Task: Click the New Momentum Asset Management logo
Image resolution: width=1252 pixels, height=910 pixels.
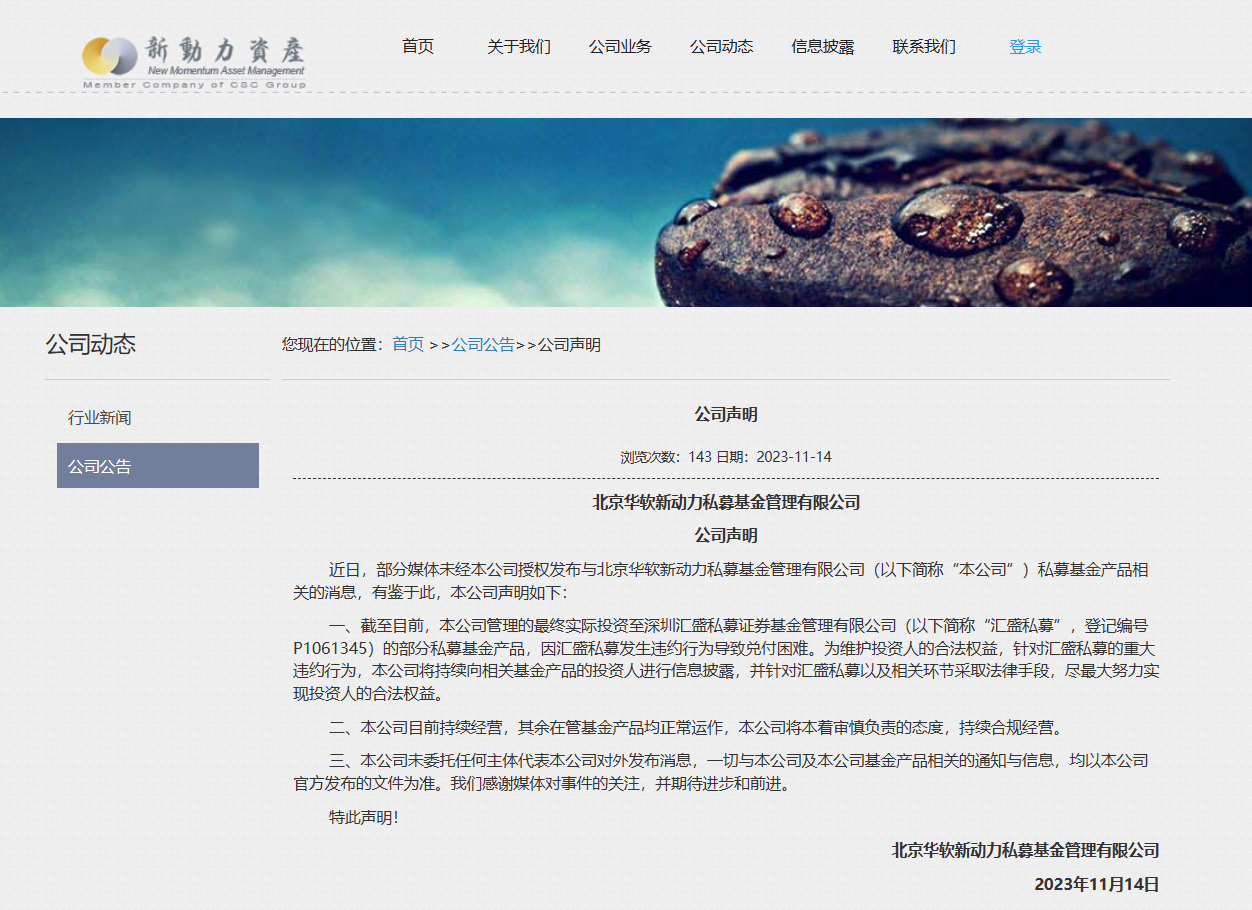Action: pos(194,60)
